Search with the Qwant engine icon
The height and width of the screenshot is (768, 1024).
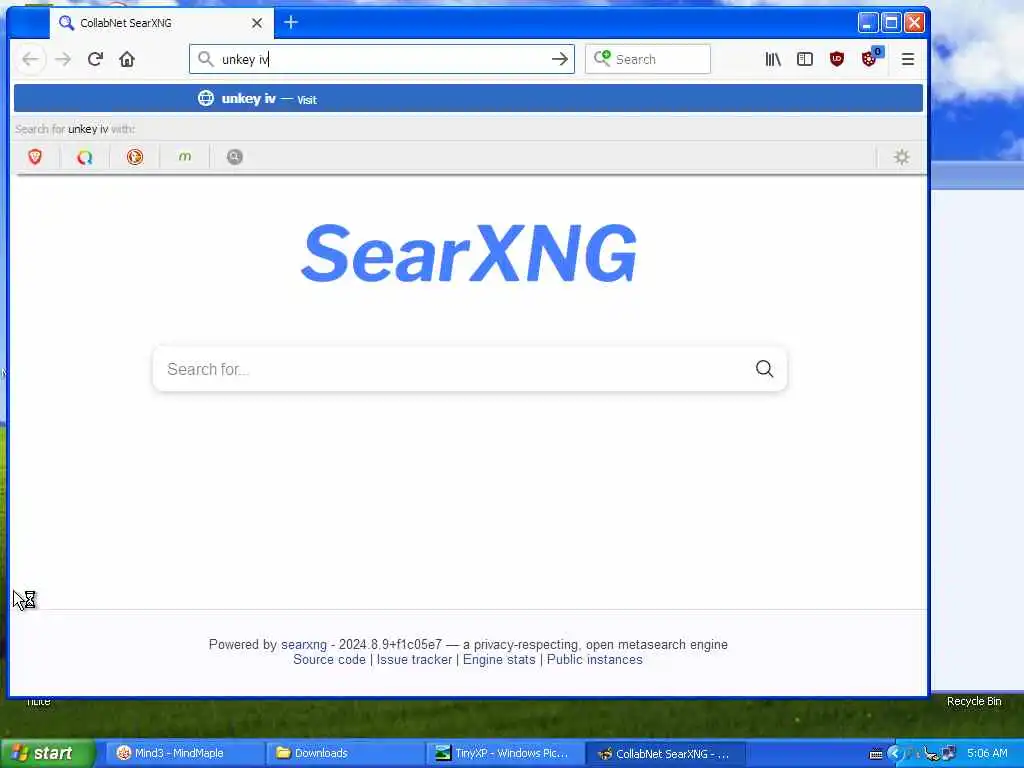pyautogui.click(x=85, y=157)
